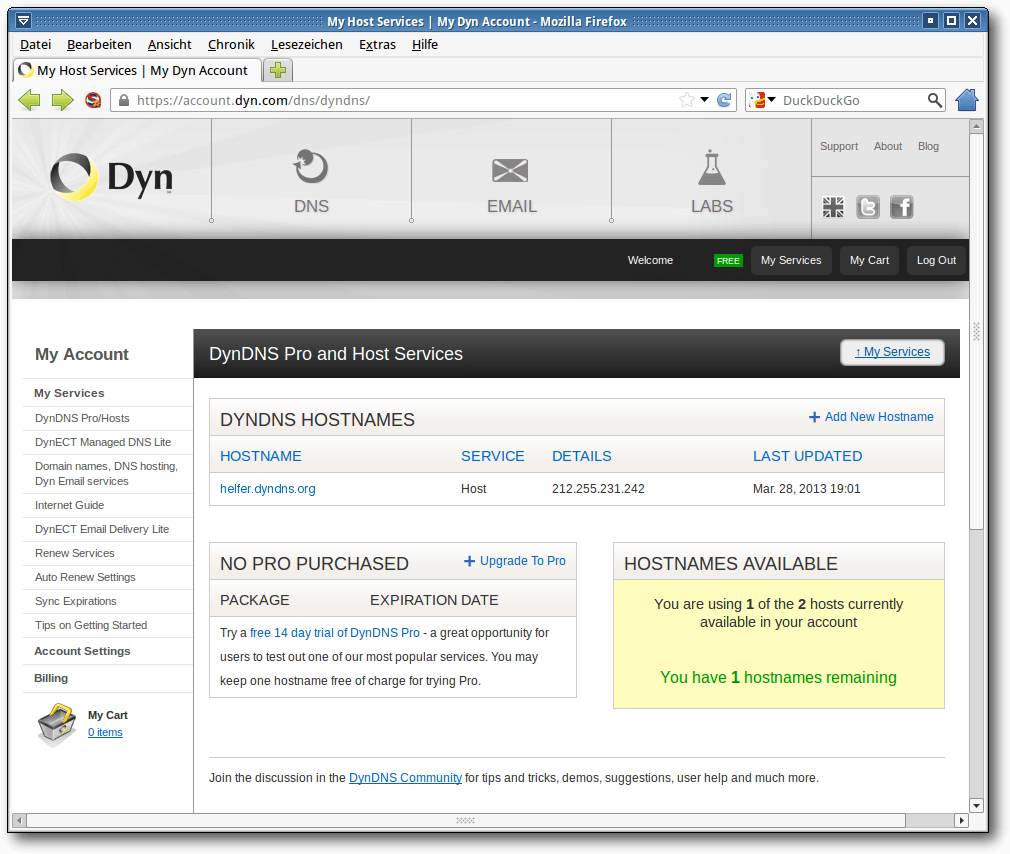
Task: Open helfer.dyndns.org hostname link
Action: pyautogui.click(x=268, y=489)
